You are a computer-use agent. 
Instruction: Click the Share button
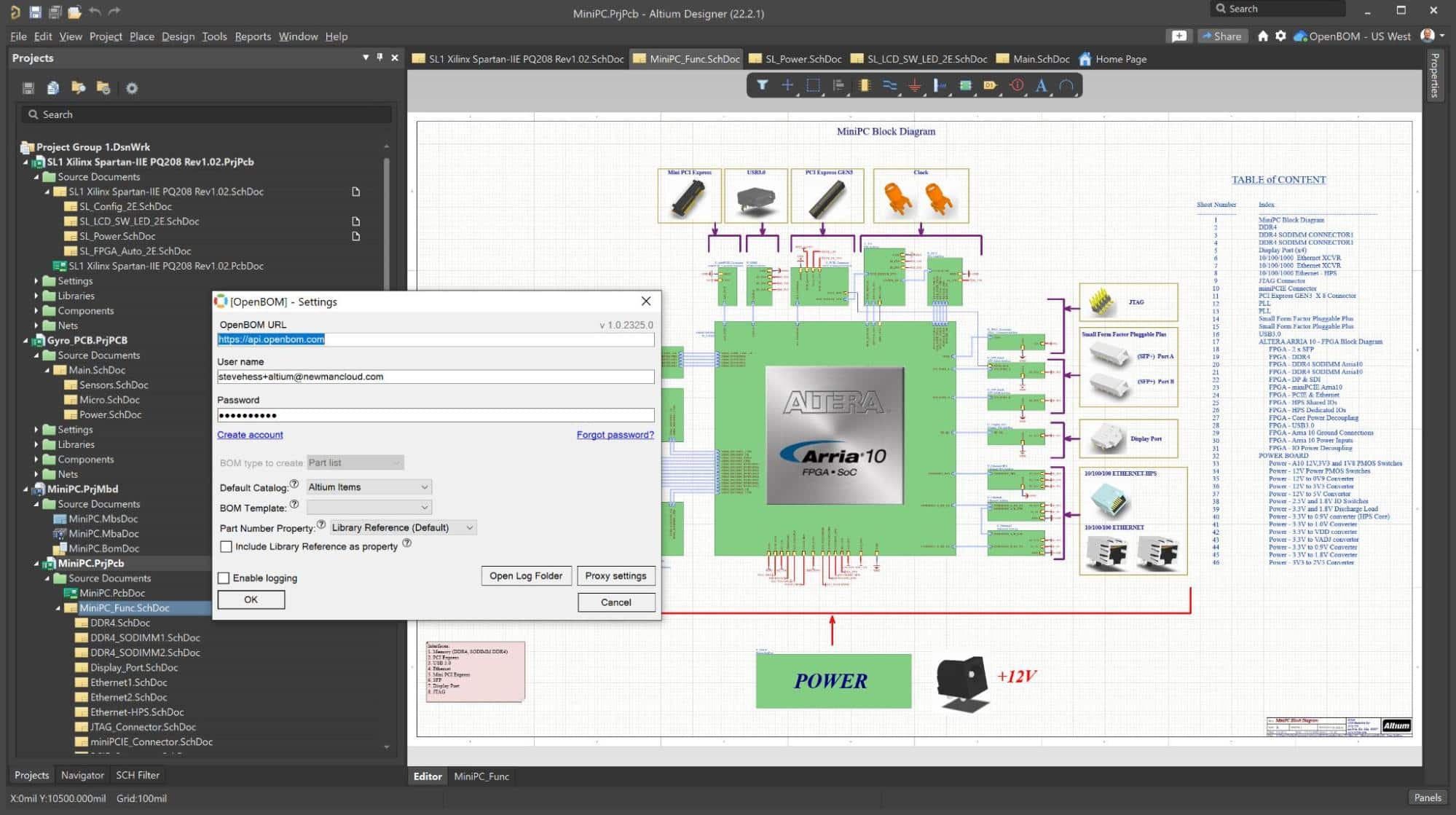[1221, 36]
